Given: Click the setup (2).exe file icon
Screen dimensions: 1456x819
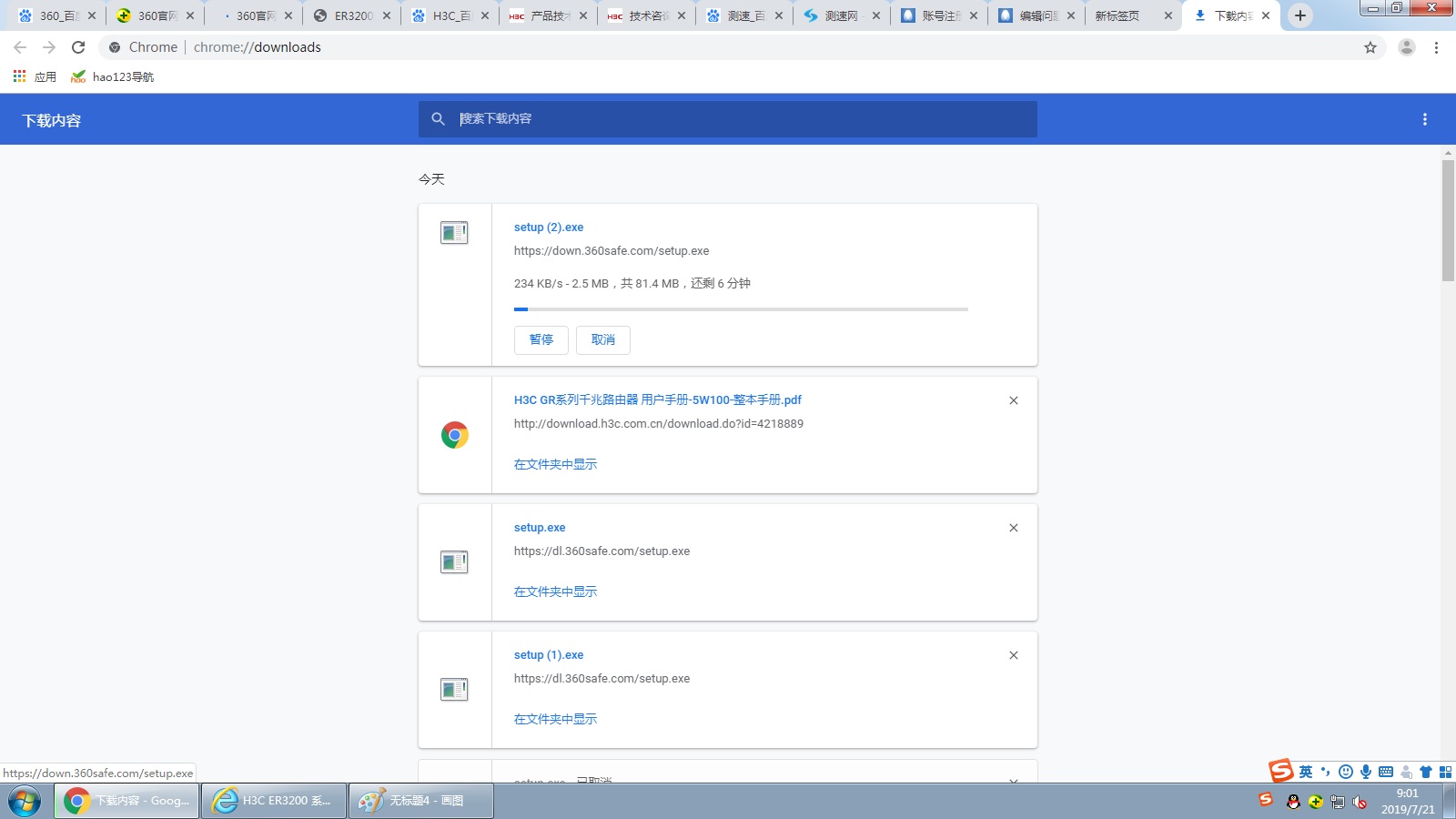Looking at the screenshot, I should click(454, 233).
